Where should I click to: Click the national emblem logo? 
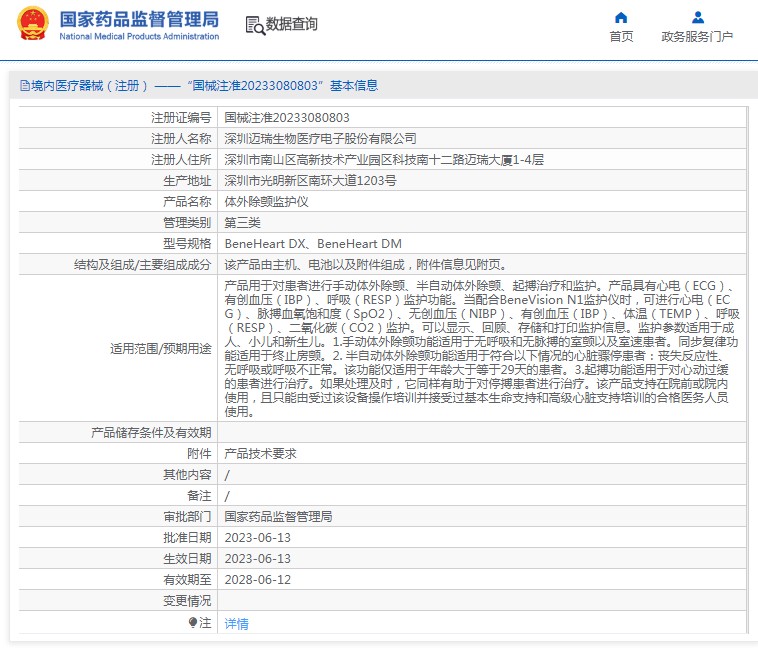(33, 23)
